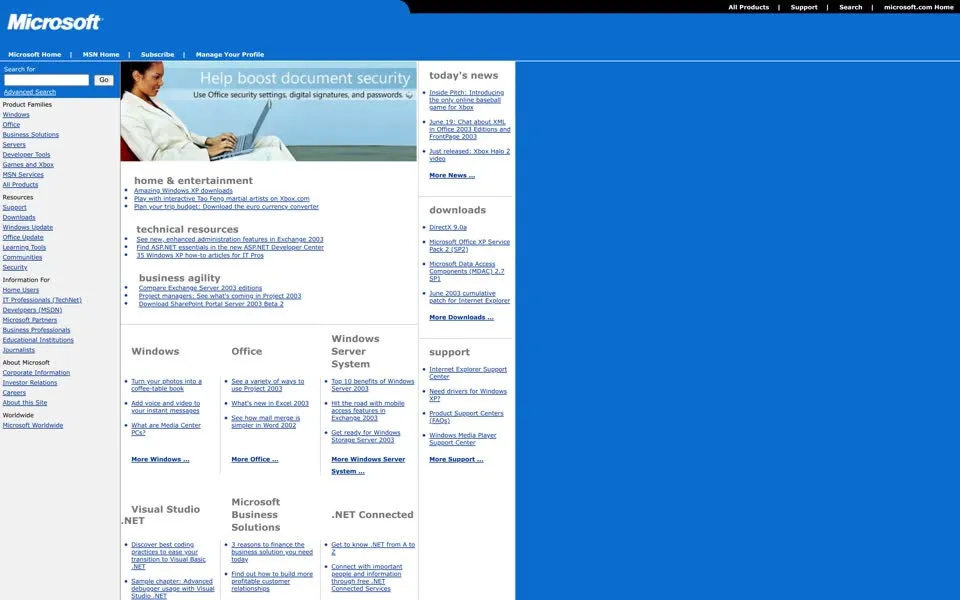This screenshot has width=960, height=600.
Task: Click into the Search for text box
Action: coord(47,80)
